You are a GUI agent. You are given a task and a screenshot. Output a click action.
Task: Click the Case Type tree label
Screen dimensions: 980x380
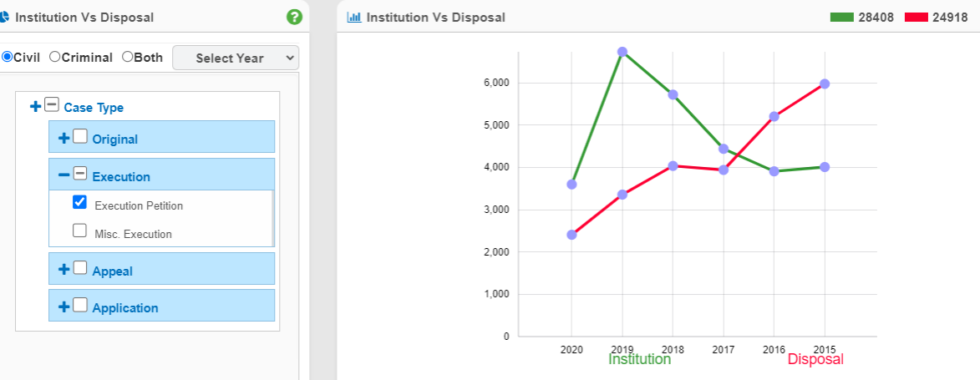pos(94,108)
